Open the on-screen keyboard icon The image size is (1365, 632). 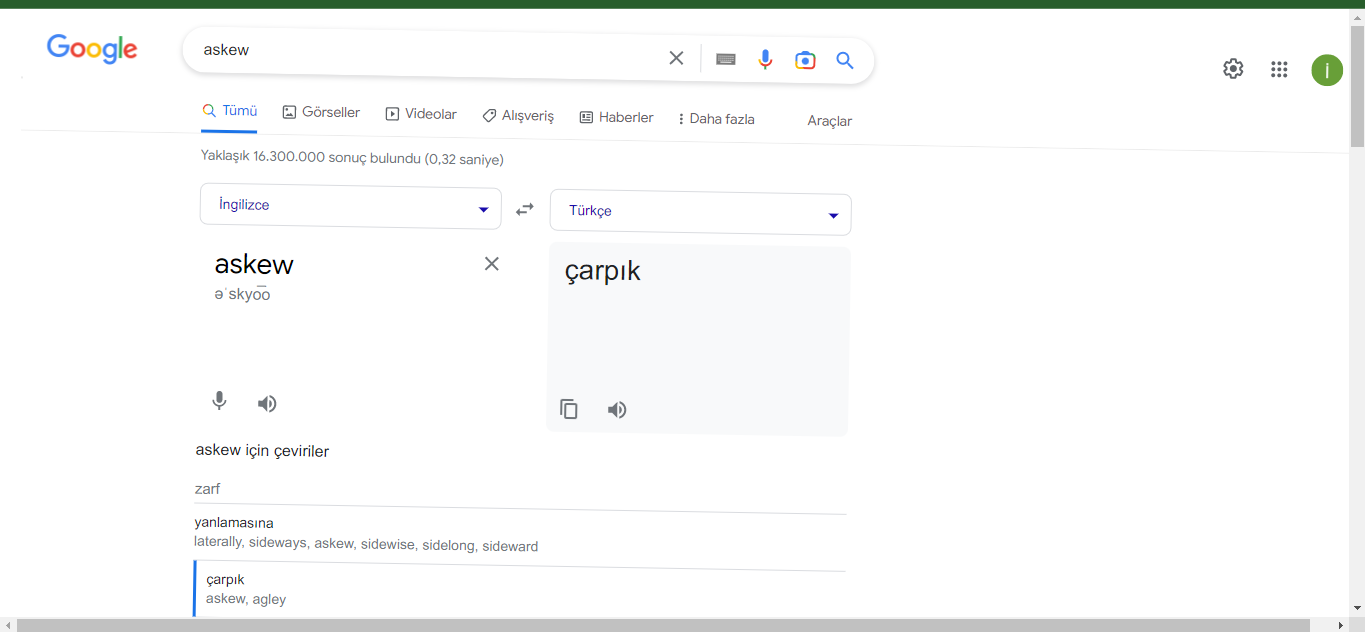coord(725,58)
